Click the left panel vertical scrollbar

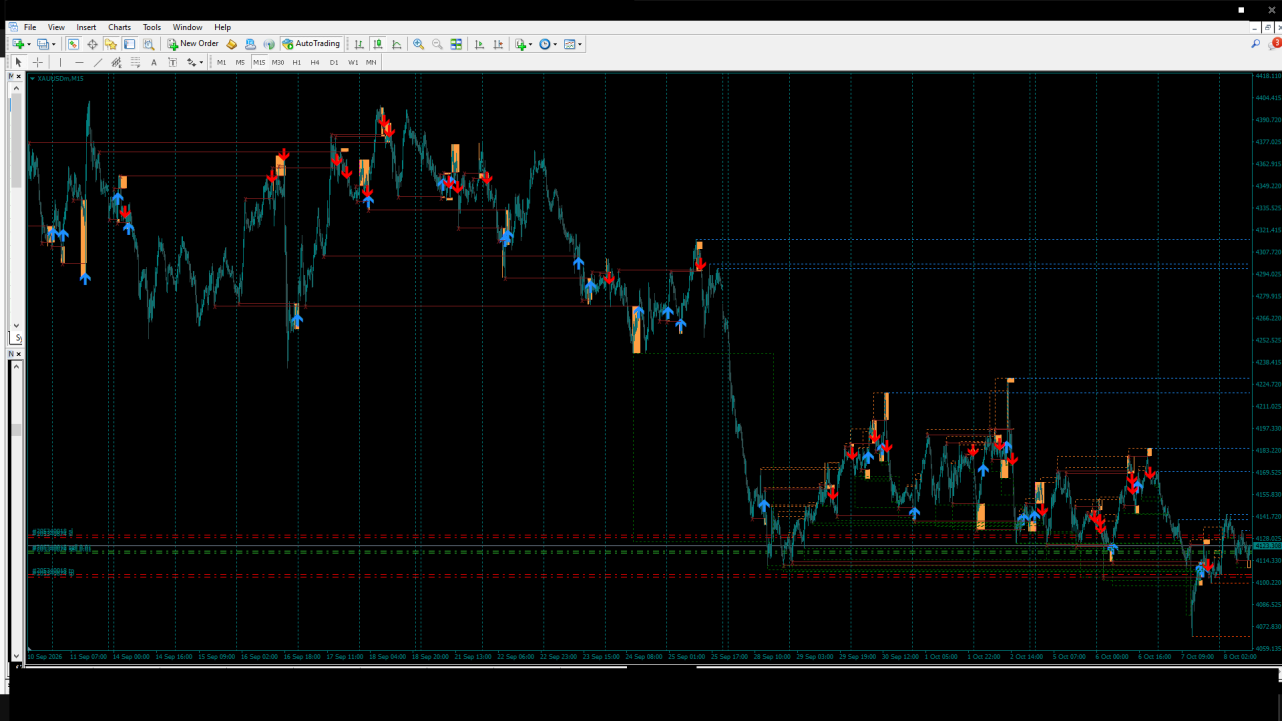(x=16, y=205)
